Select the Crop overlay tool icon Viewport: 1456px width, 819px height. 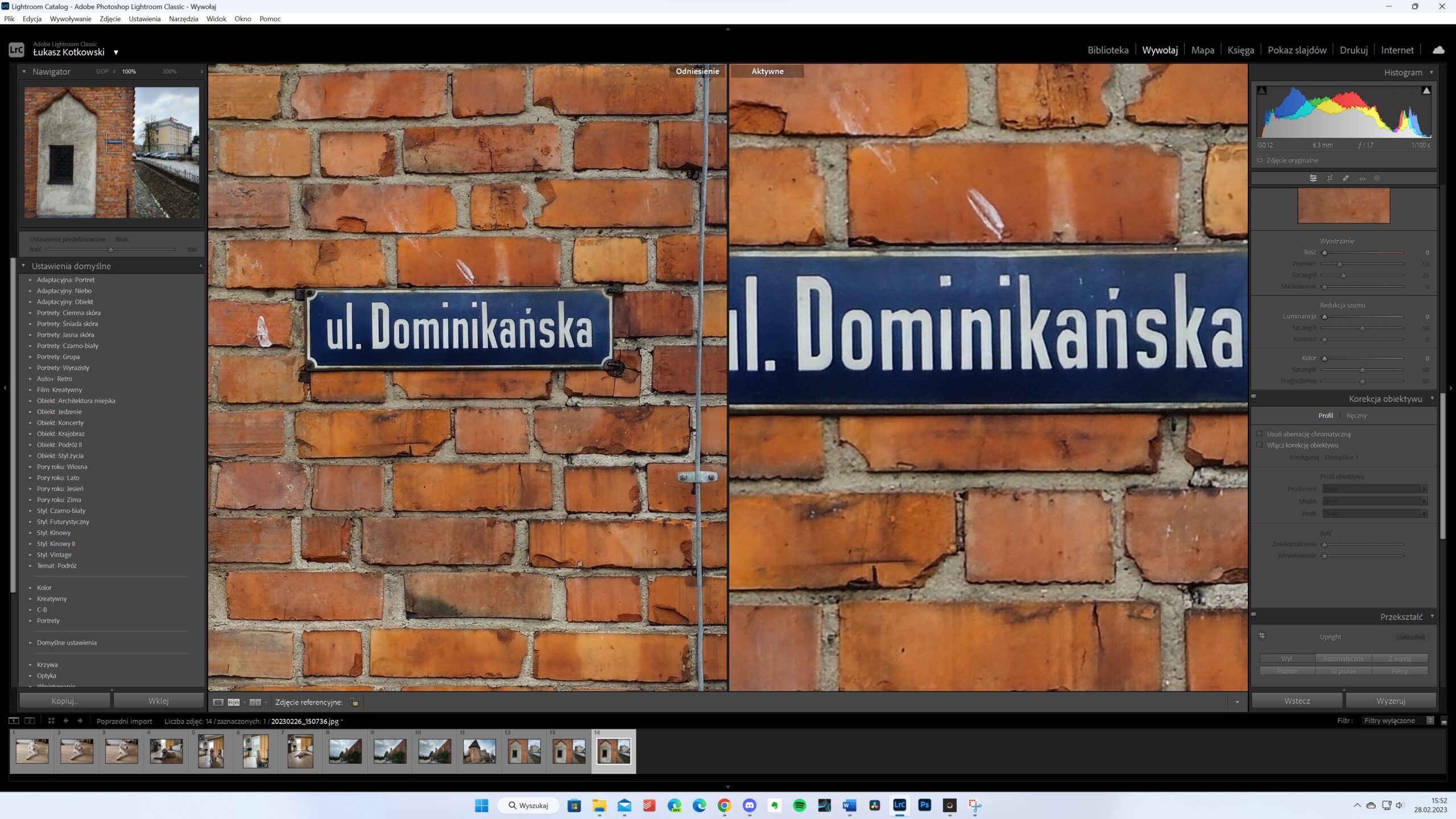point(1330,179)
